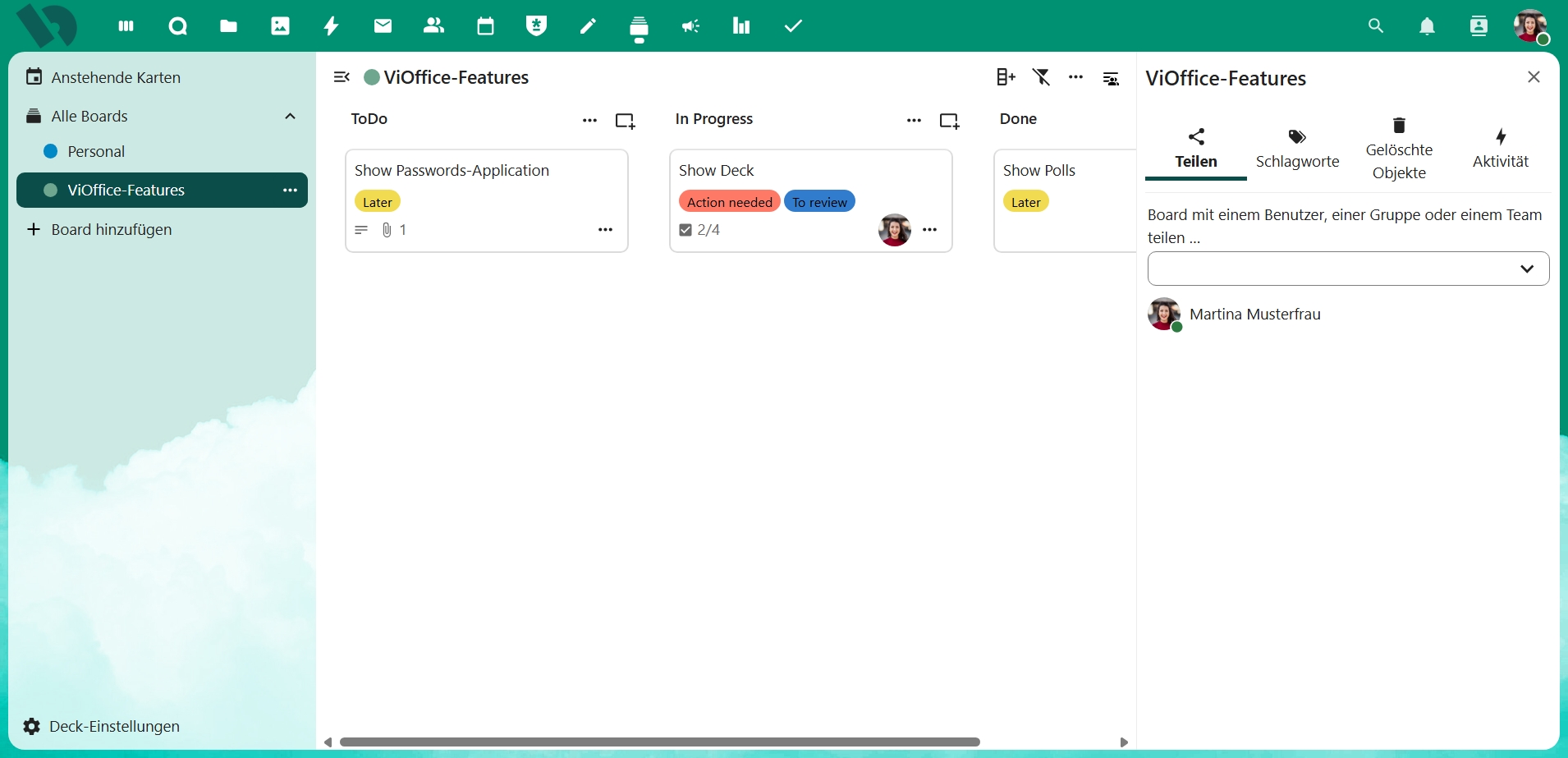Click the Done list title
This screenshot has width=1568, height=758.
pos(1018,119)
